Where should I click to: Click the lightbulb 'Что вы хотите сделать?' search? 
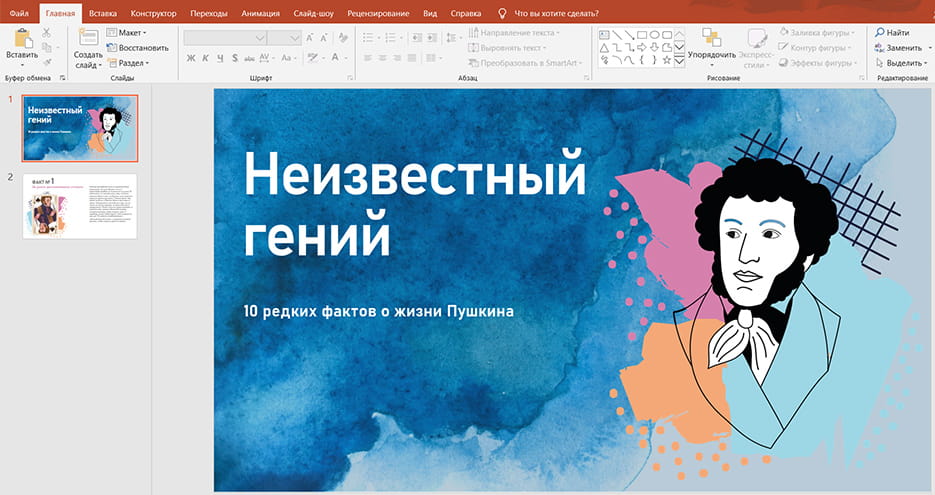coord(502,13)
